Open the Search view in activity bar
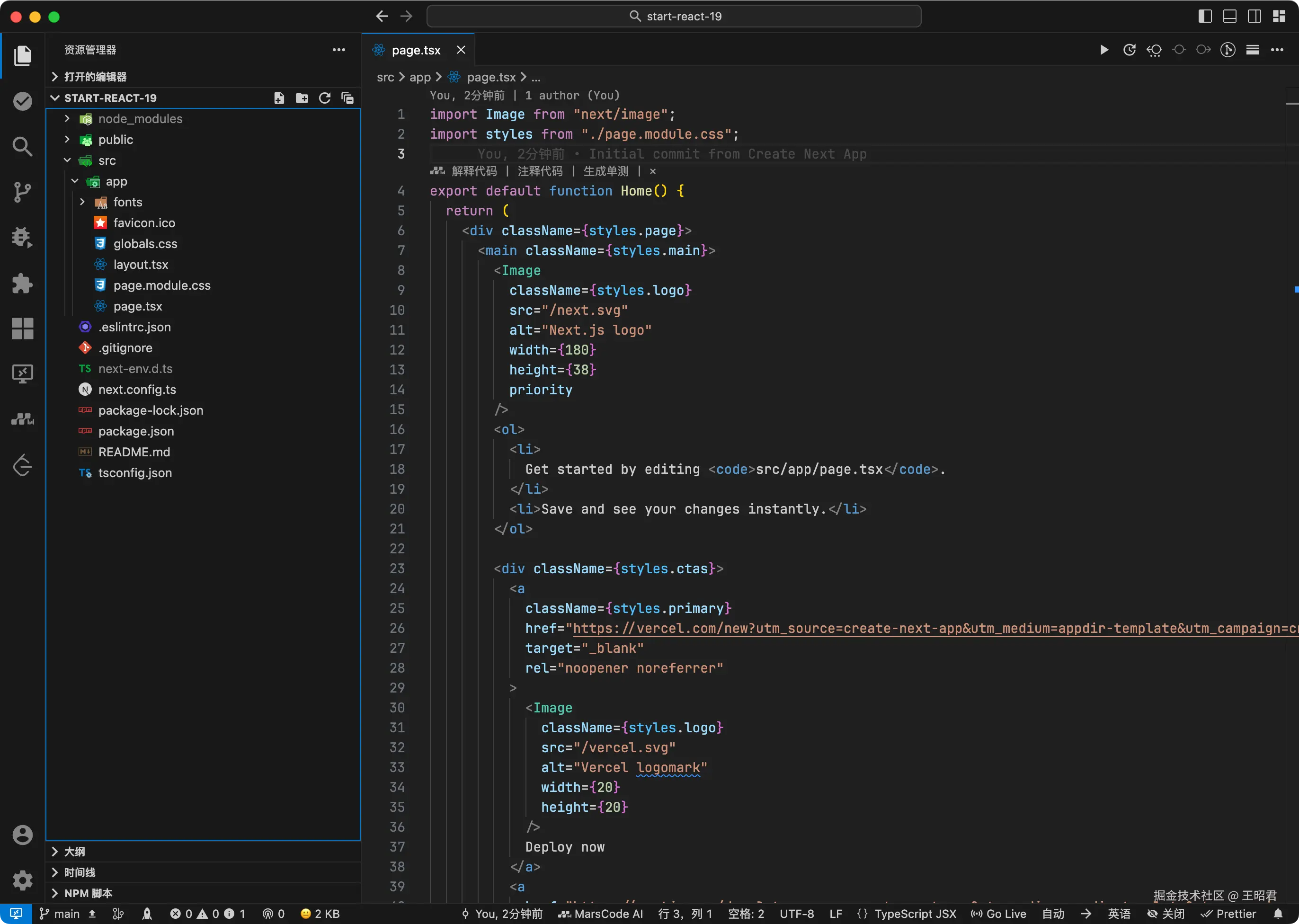 click(22, 147)
